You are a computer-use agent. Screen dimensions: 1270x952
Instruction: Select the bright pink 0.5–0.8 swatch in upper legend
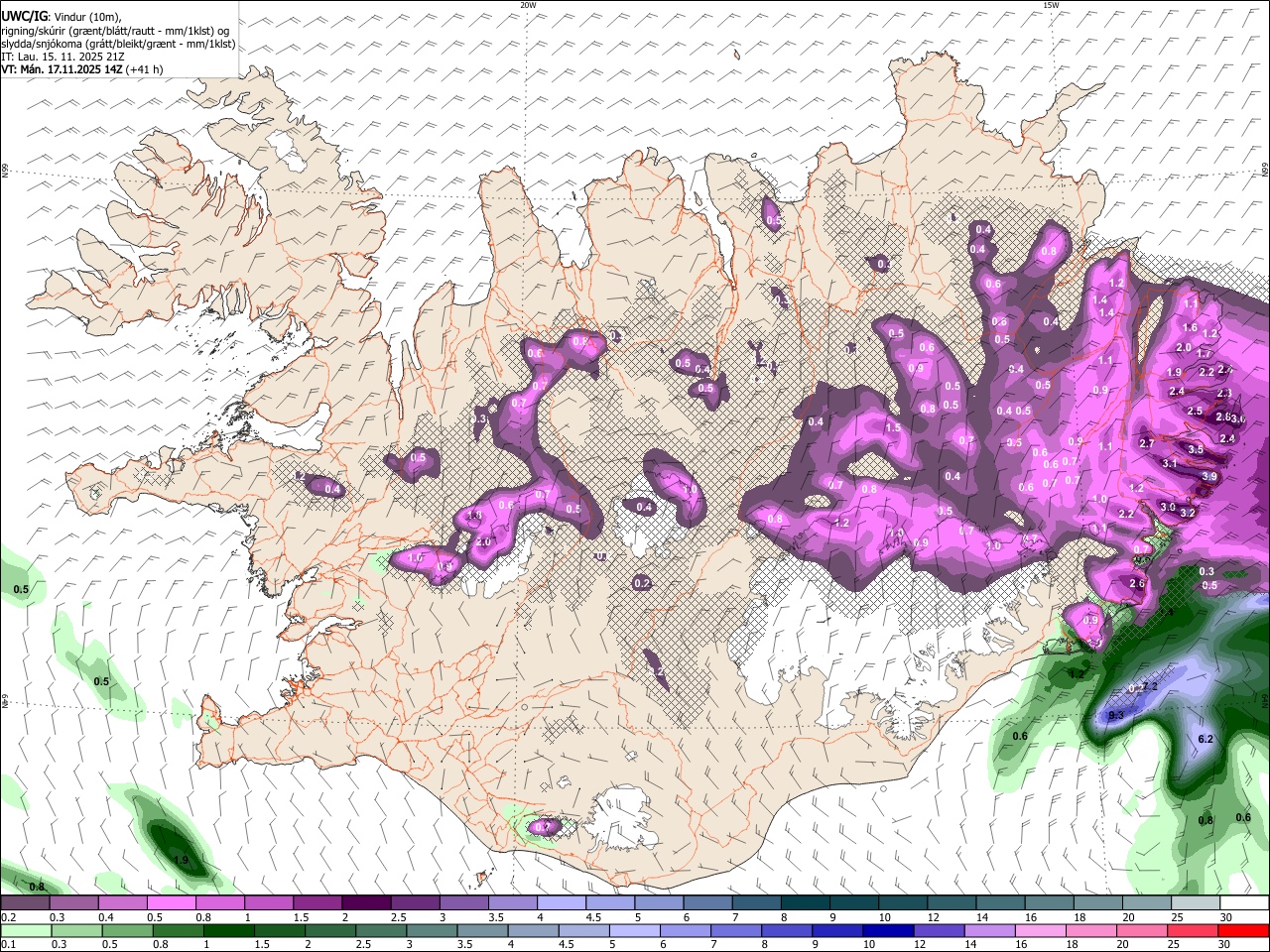coord(171,903)
